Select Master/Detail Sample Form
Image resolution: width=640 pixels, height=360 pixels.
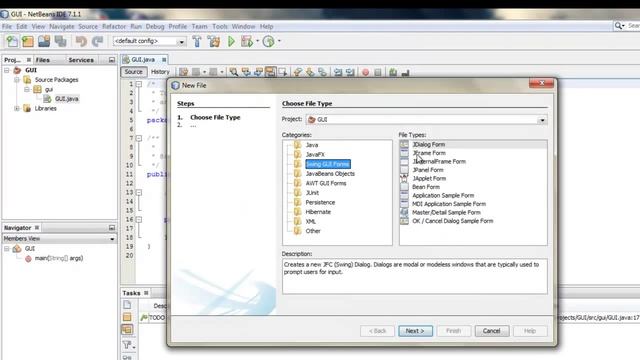pos(446,213)
